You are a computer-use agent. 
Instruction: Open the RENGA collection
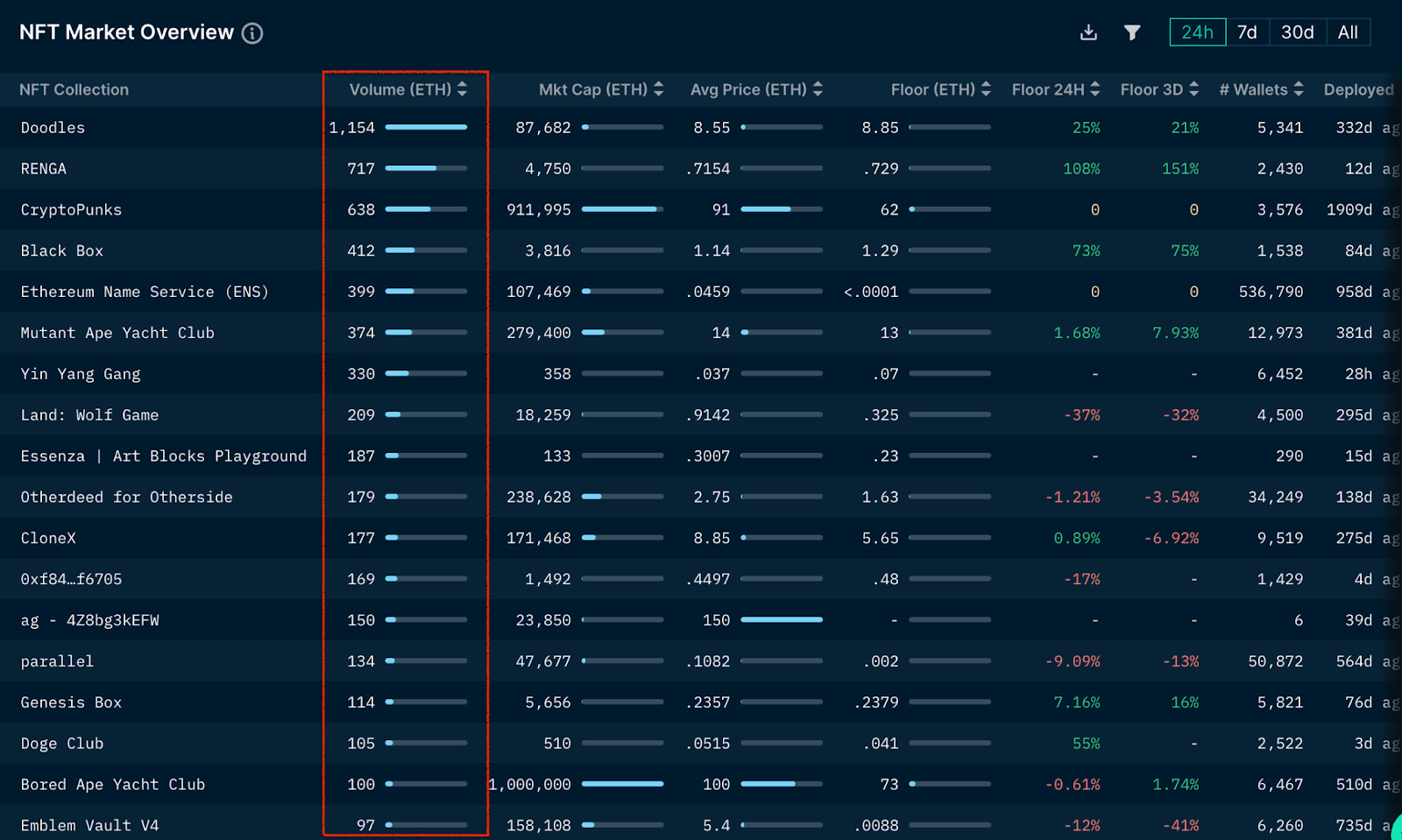tap(43, 169)
